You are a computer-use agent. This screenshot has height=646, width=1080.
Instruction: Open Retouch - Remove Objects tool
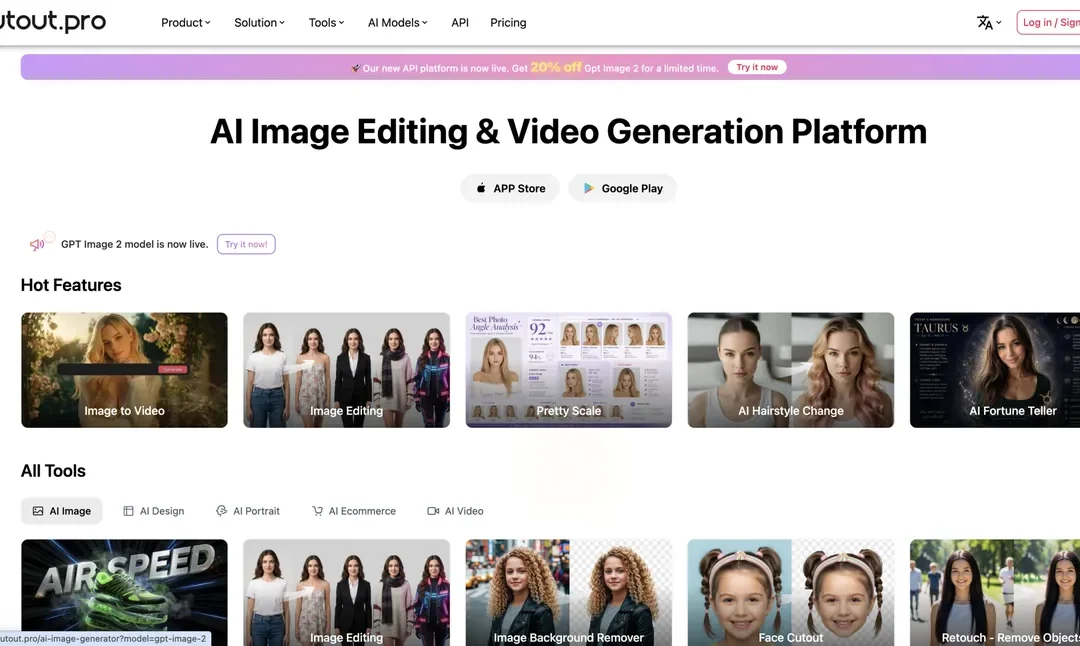[x=995, y=592]
